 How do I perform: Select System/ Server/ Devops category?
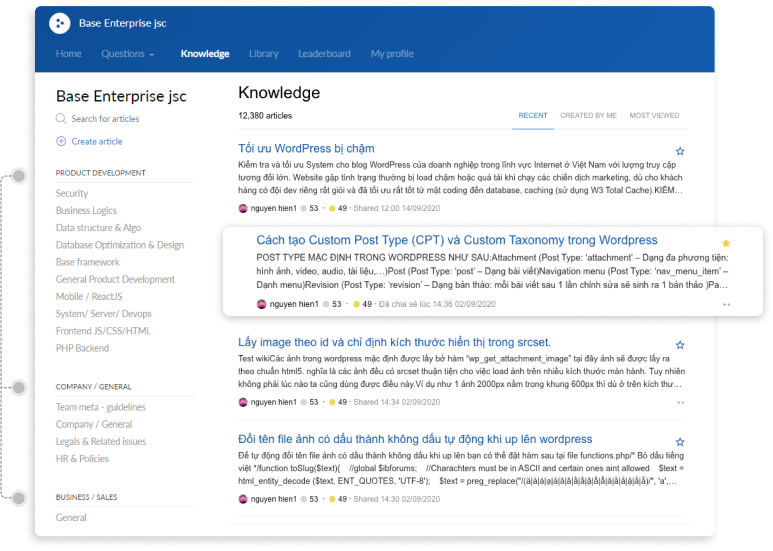coord(104,314)
